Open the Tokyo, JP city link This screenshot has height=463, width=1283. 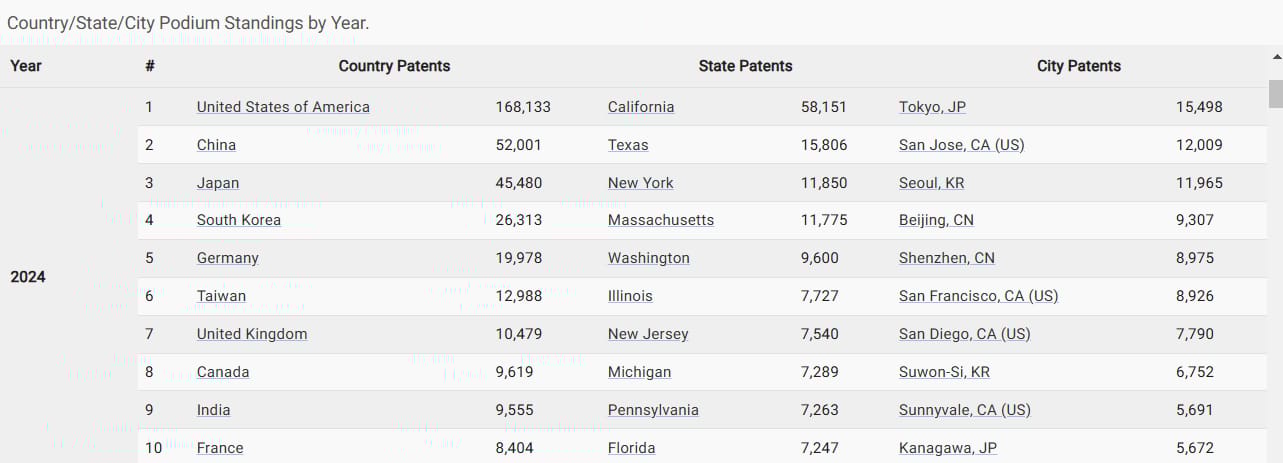932,107
